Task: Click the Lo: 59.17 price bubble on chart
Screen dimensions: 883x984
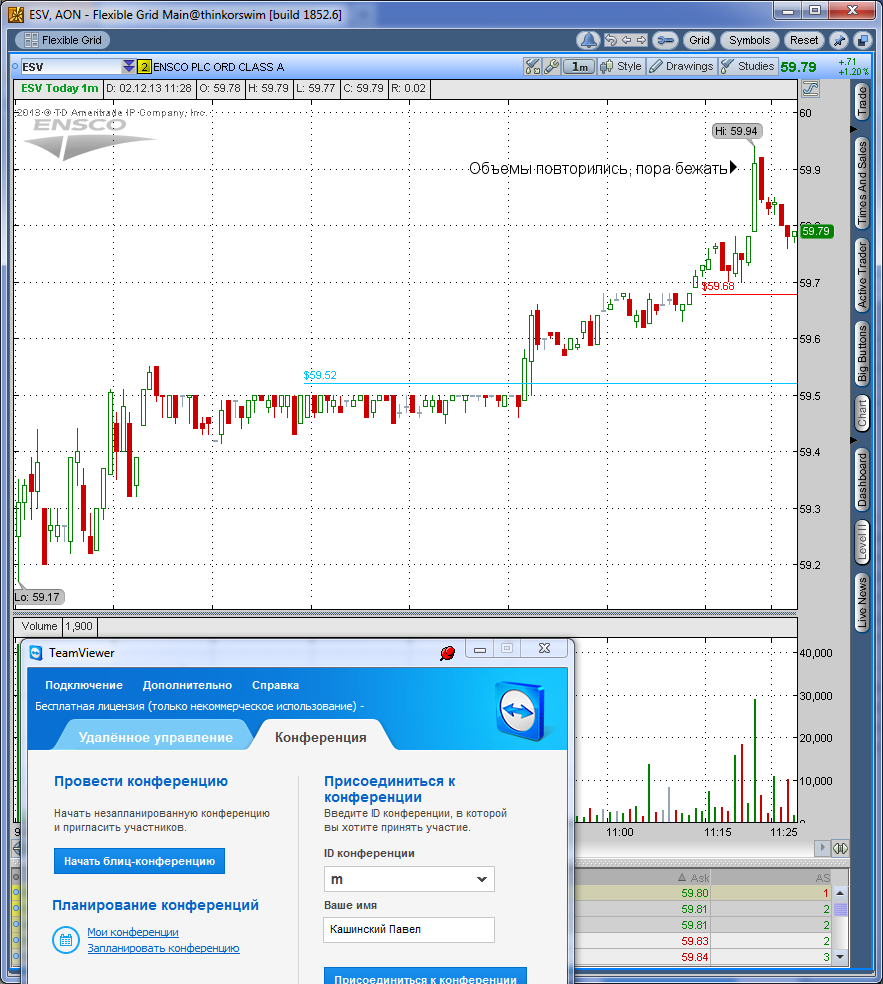Action: (x=38, y=597)
